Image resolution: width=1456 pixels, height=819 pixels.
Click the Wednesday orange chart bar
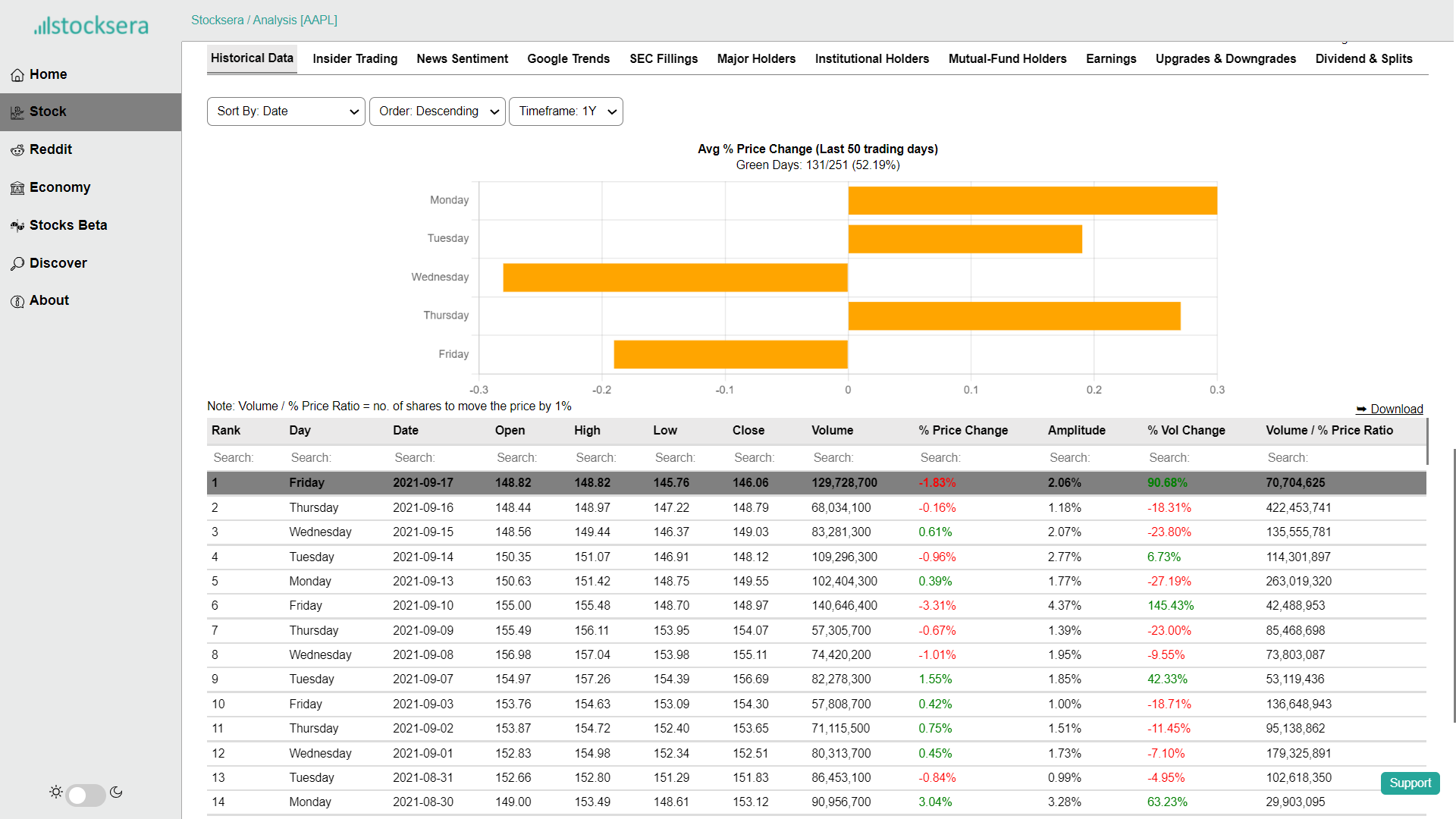(675, 278)
